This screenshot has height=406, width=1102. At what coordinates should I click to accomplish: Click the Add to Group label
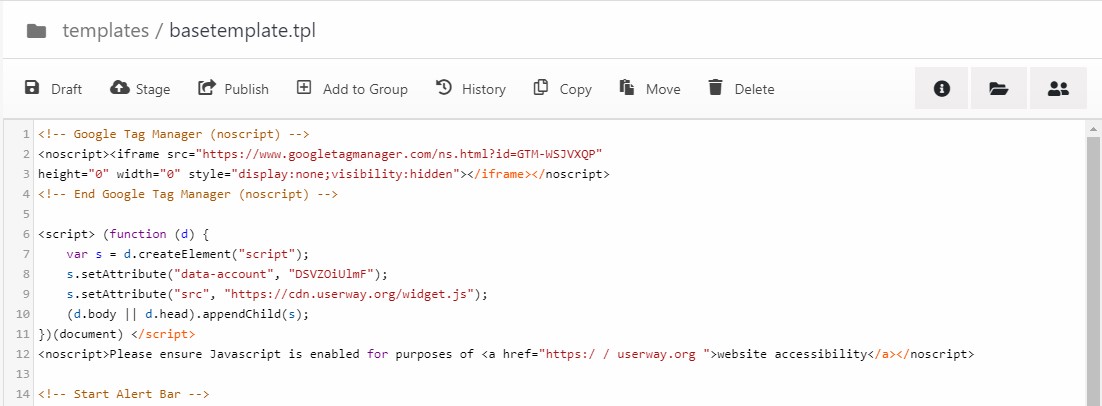point(365,89)
